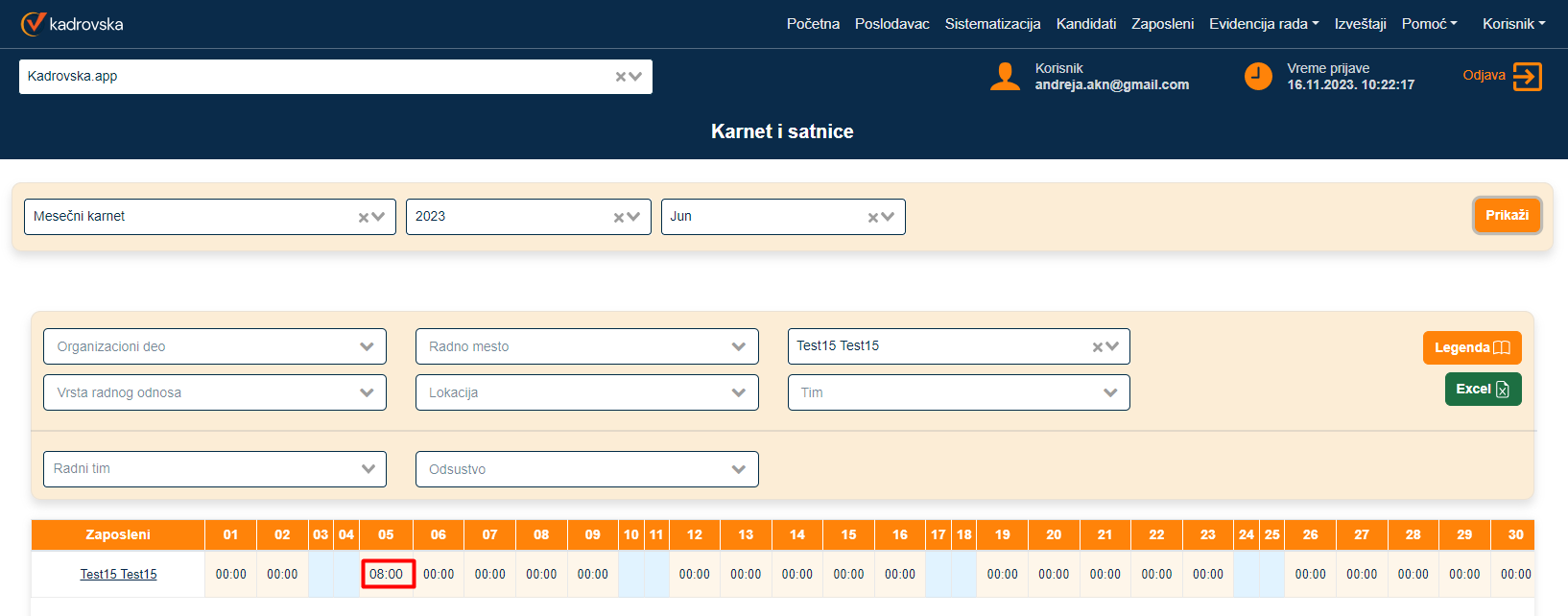
Task: Open the Izveštaji page
Action: point(1360,24)
